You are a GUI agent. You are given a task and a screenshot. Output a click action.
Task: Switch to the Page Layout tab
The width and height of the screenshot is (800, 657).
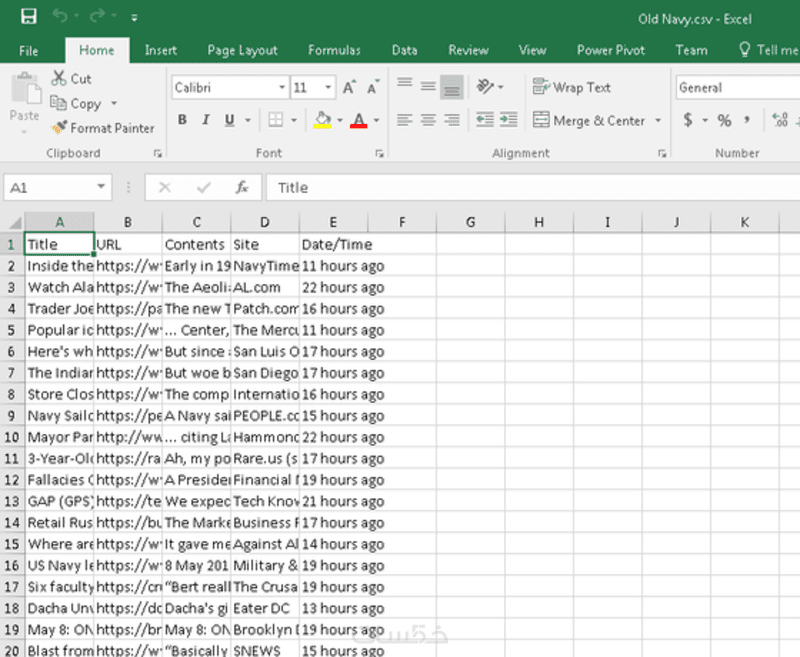coord(242,50)
